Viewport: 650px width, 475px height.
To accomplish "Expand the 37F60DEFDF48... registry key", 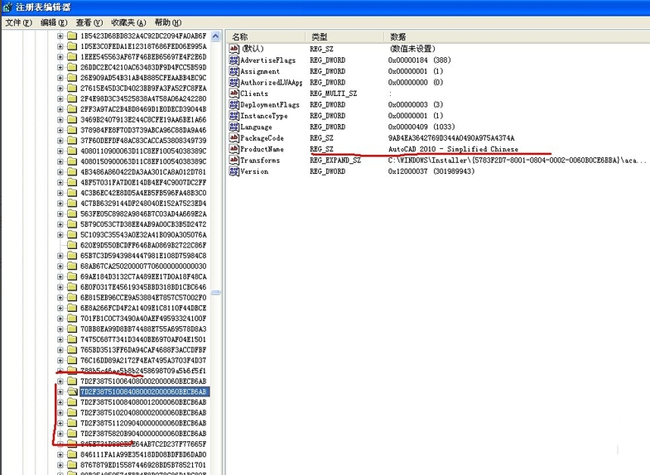I will tap(61, 141).
